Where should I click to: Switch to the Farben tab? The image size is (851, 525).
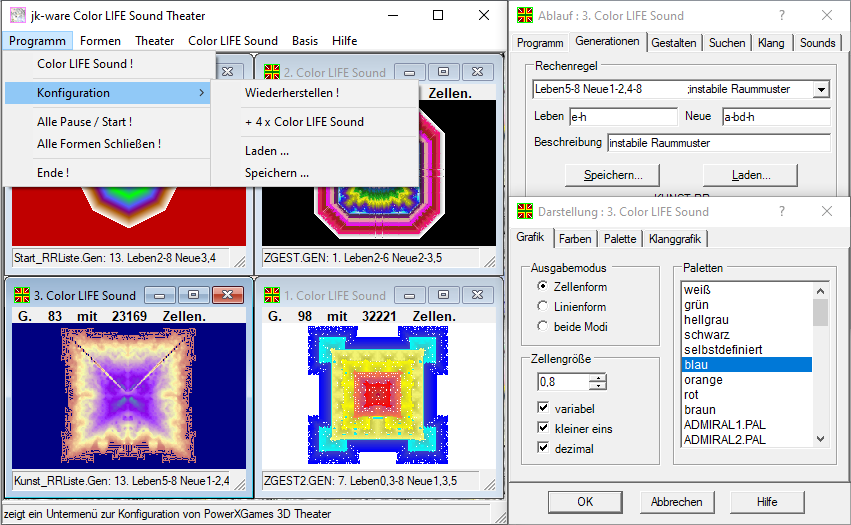[x=575, y=239]
